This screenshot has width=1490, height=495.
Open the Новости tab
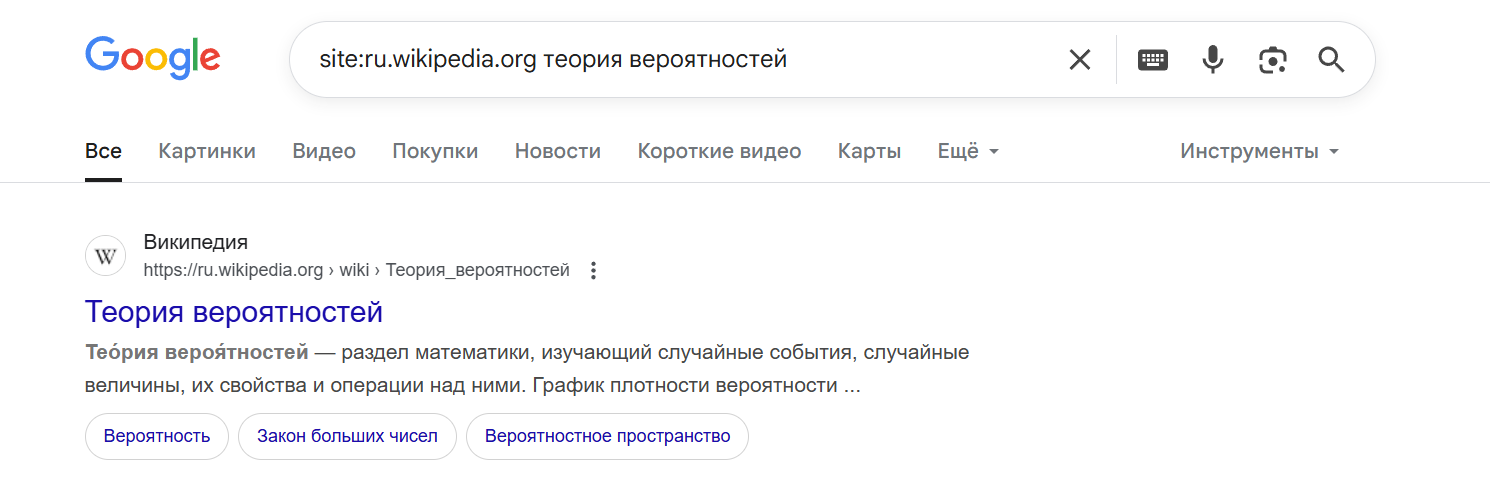click(x=558, y=151)
